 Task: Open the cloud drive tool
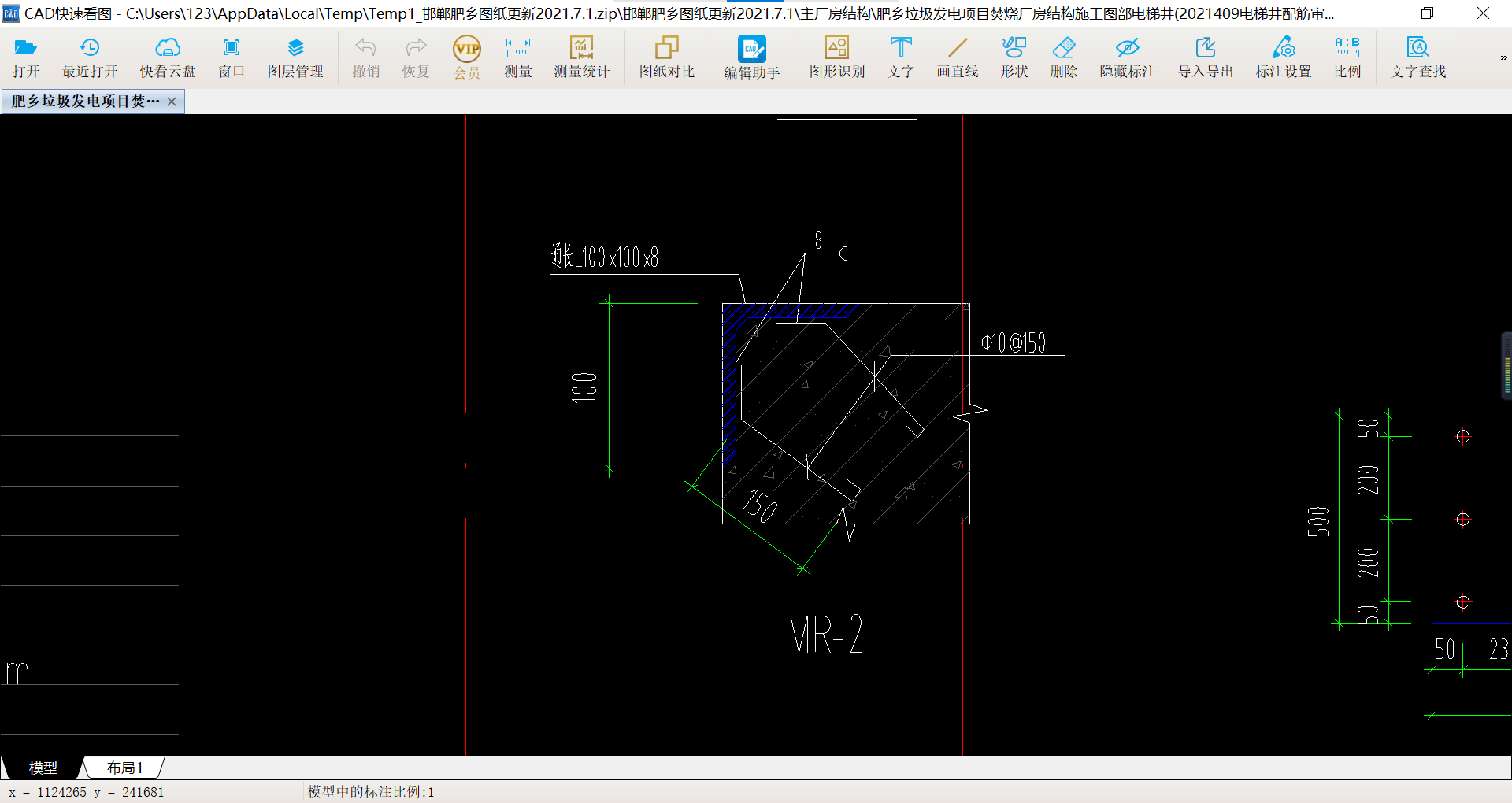coord(167,49)
